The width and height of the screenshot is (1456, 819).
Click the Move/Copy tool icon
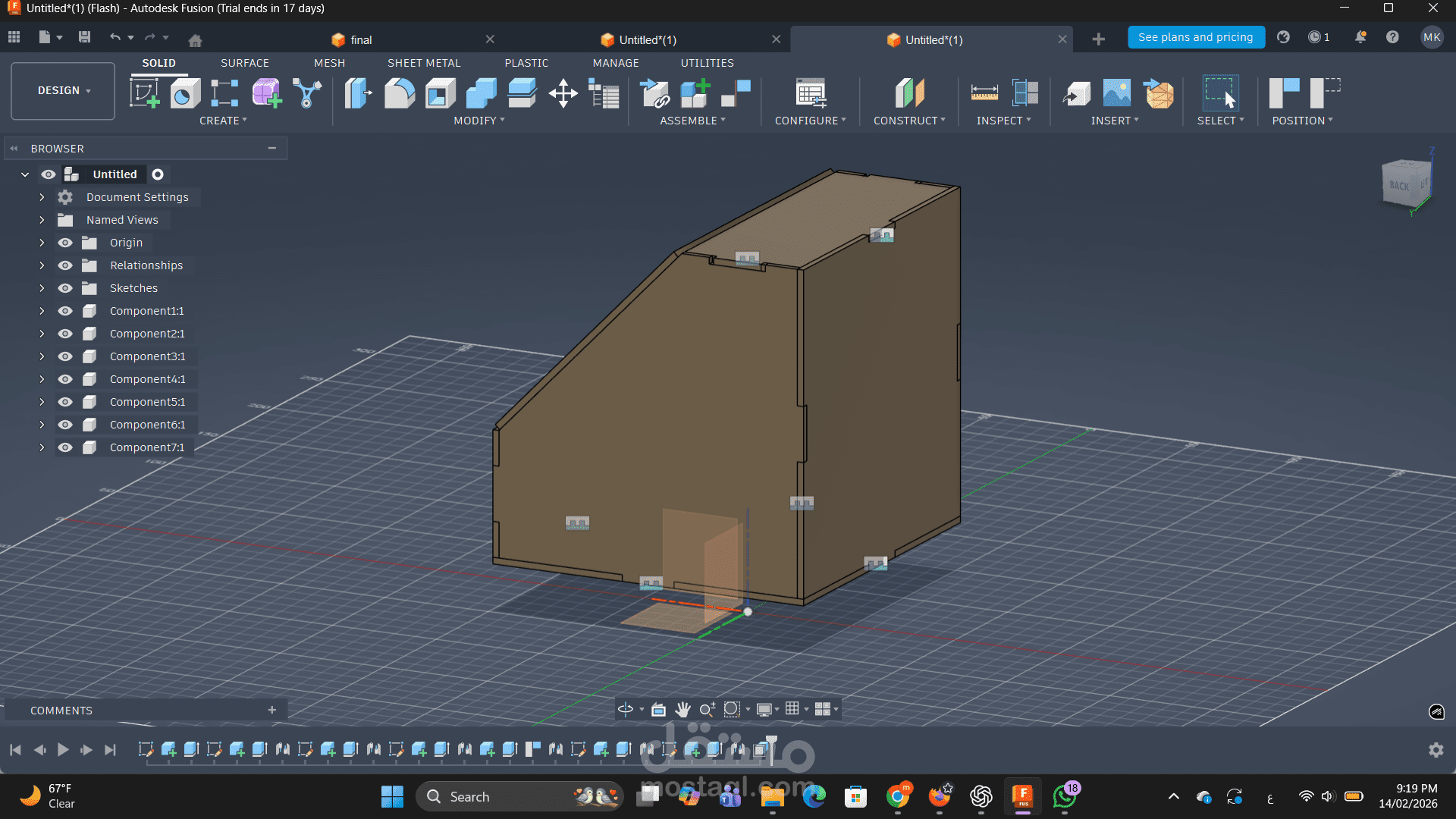coord(563,93)
